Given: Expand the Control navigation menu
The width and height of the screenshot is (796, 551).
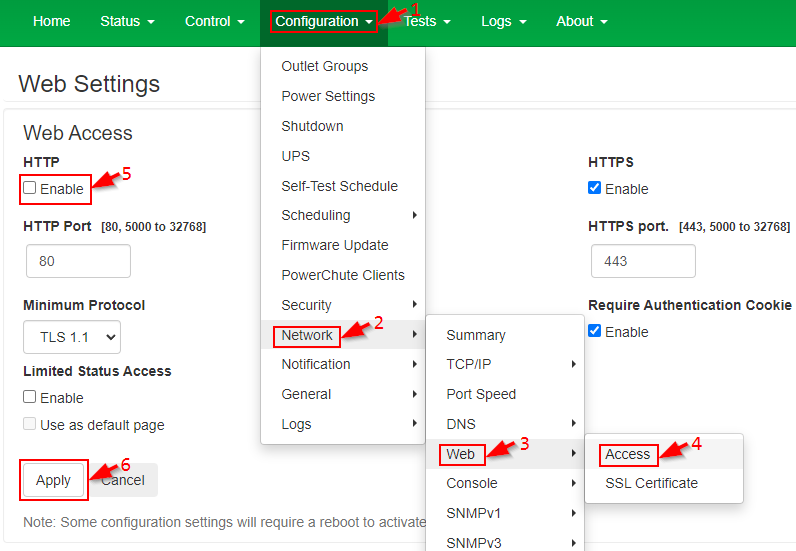Looking at the screenshot, I should [x=215, y=21].
